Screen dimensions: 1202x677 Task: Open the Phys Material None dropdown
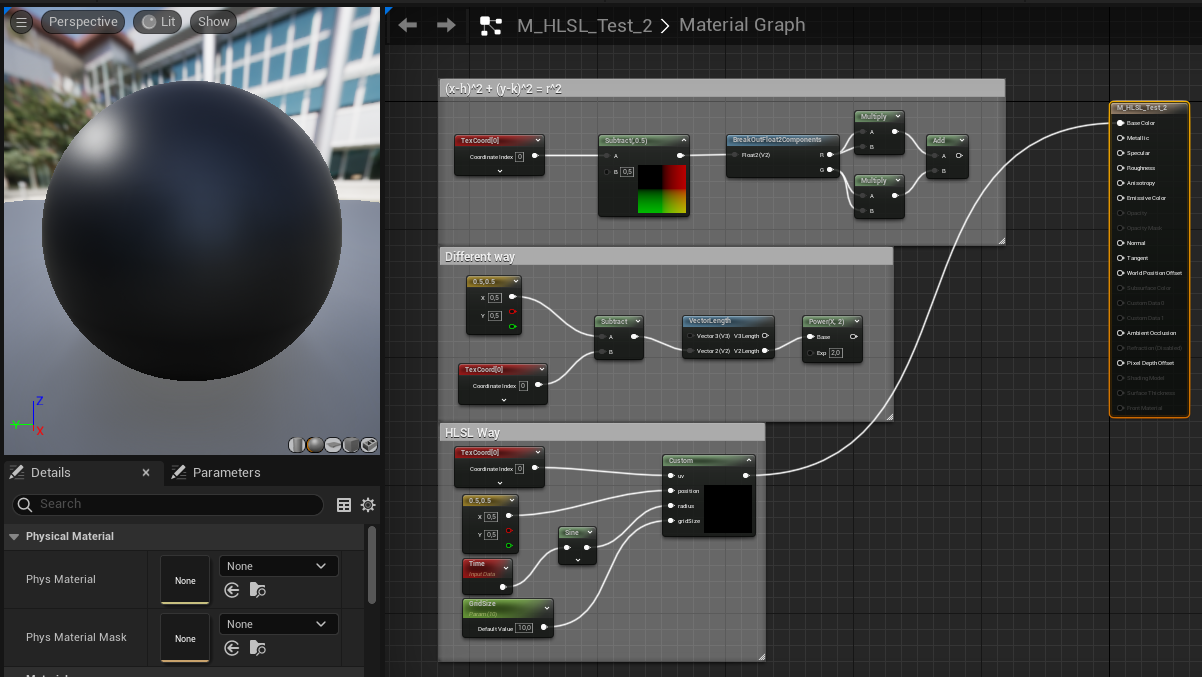click(x=278, y=566)
